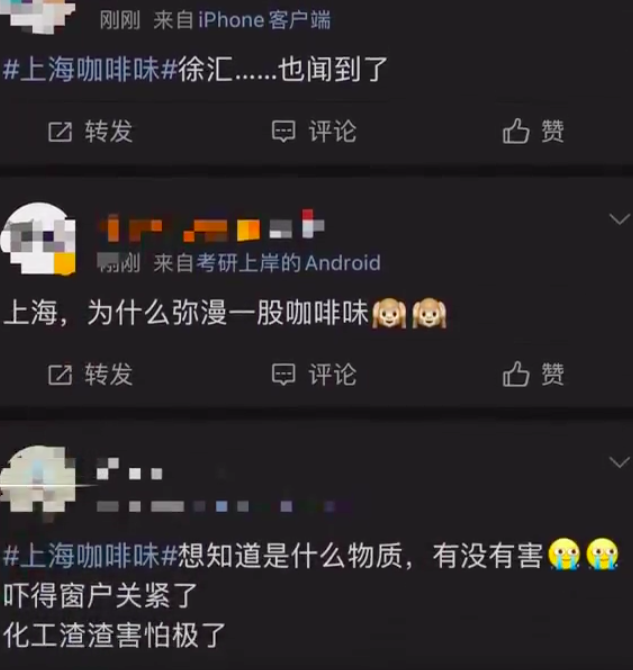Open first poster's avatar at top

(38, 15)
